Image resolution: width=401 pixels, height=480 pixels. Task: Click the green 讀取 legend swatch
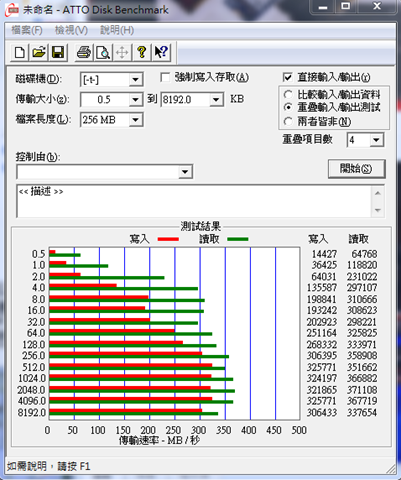pos(238,239)
